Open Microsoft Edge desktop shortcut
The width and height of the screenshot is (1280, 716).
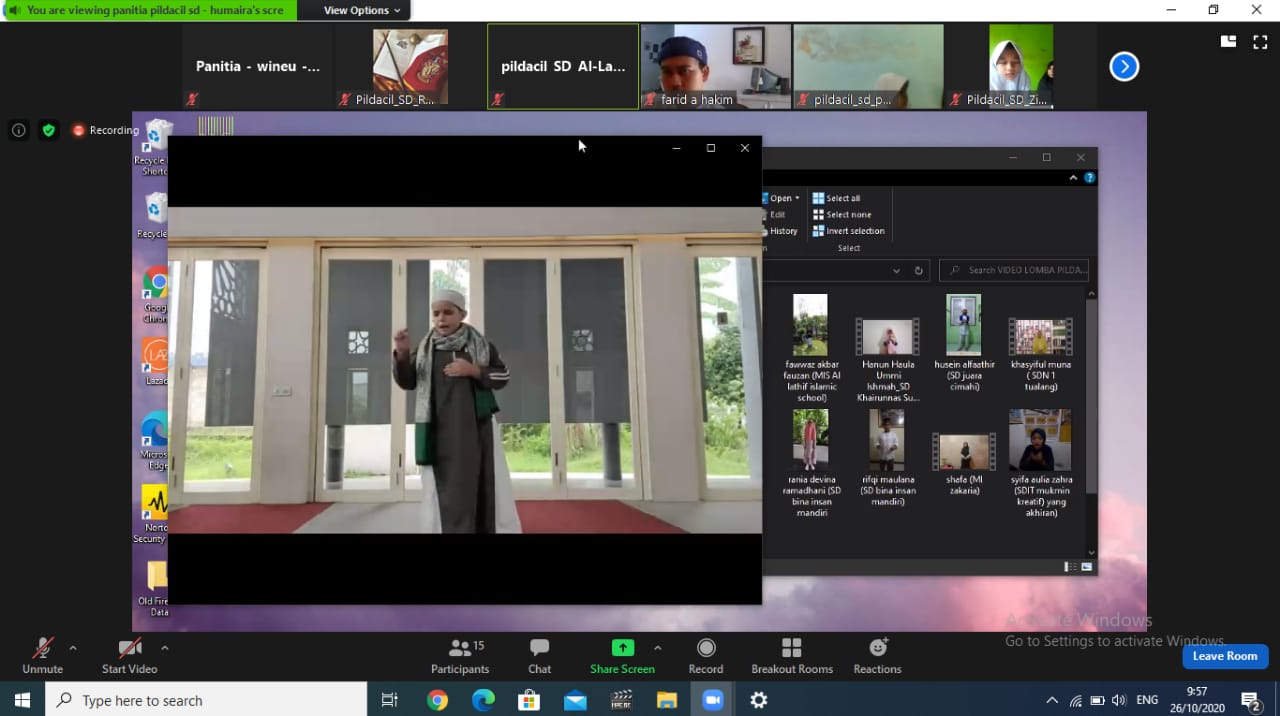click(155, 440)
